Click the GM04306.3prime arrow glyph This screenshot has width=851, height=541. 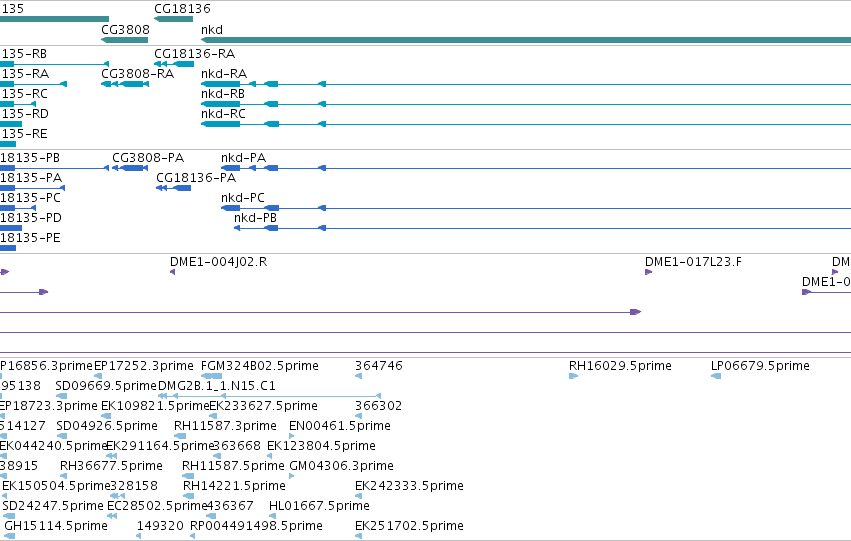point(291,476)
